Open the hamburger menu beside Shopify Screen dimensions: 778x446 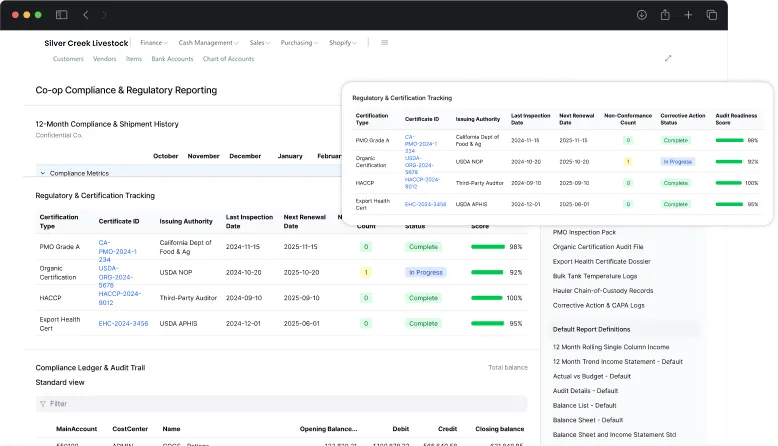385,43
